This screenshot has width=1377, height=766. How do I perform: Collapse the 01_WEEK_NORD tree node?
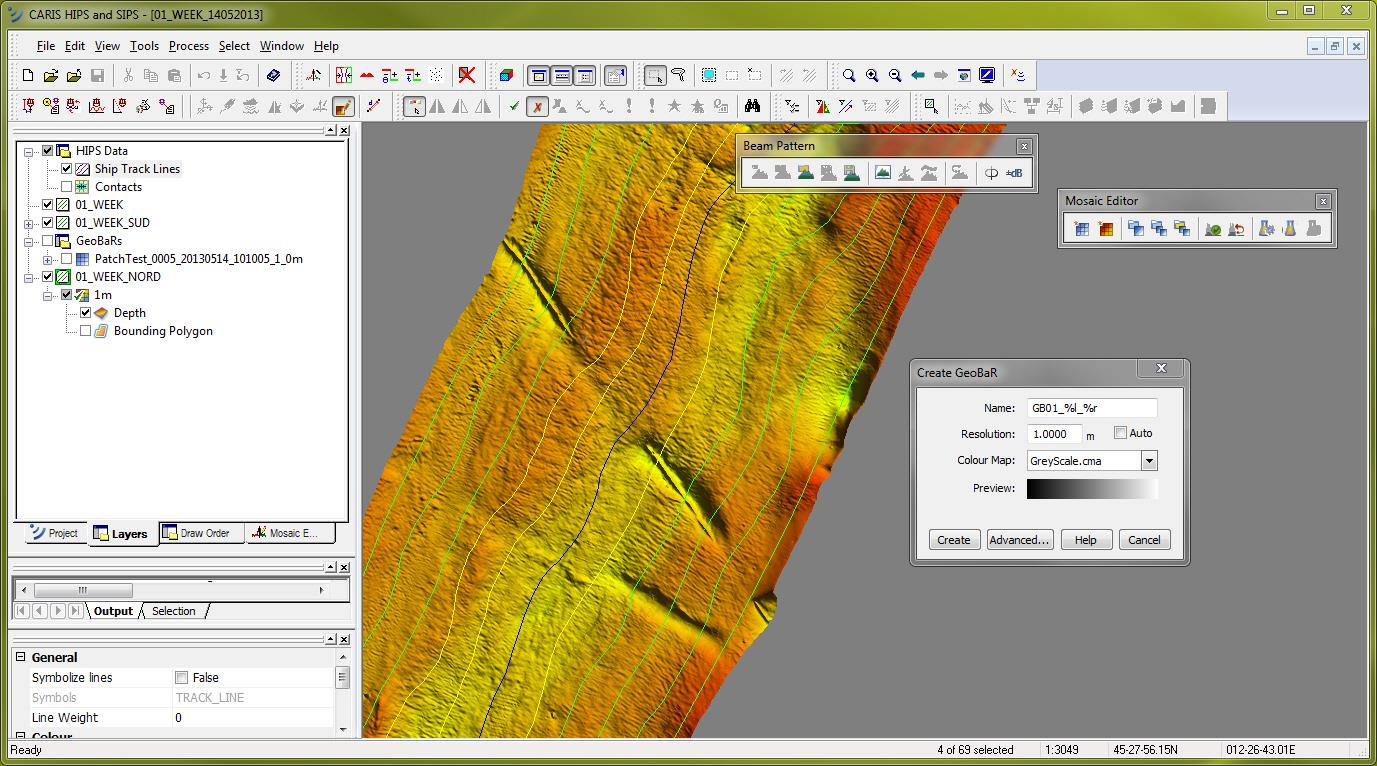[x=29, y=277]
